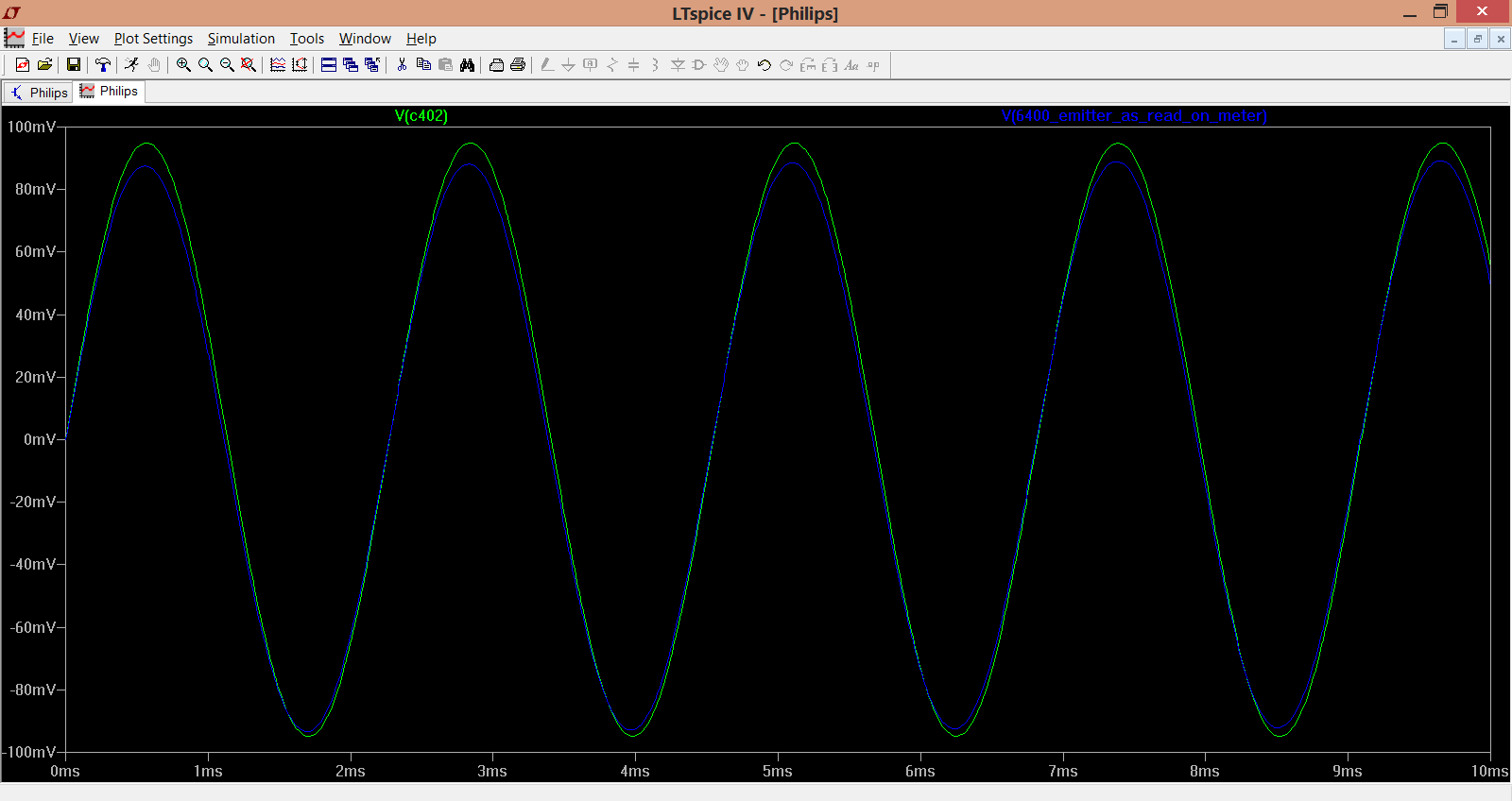Click the 10ms label on the time axis
This screenshot has width=1512, height=801.
click(1489, 771)
